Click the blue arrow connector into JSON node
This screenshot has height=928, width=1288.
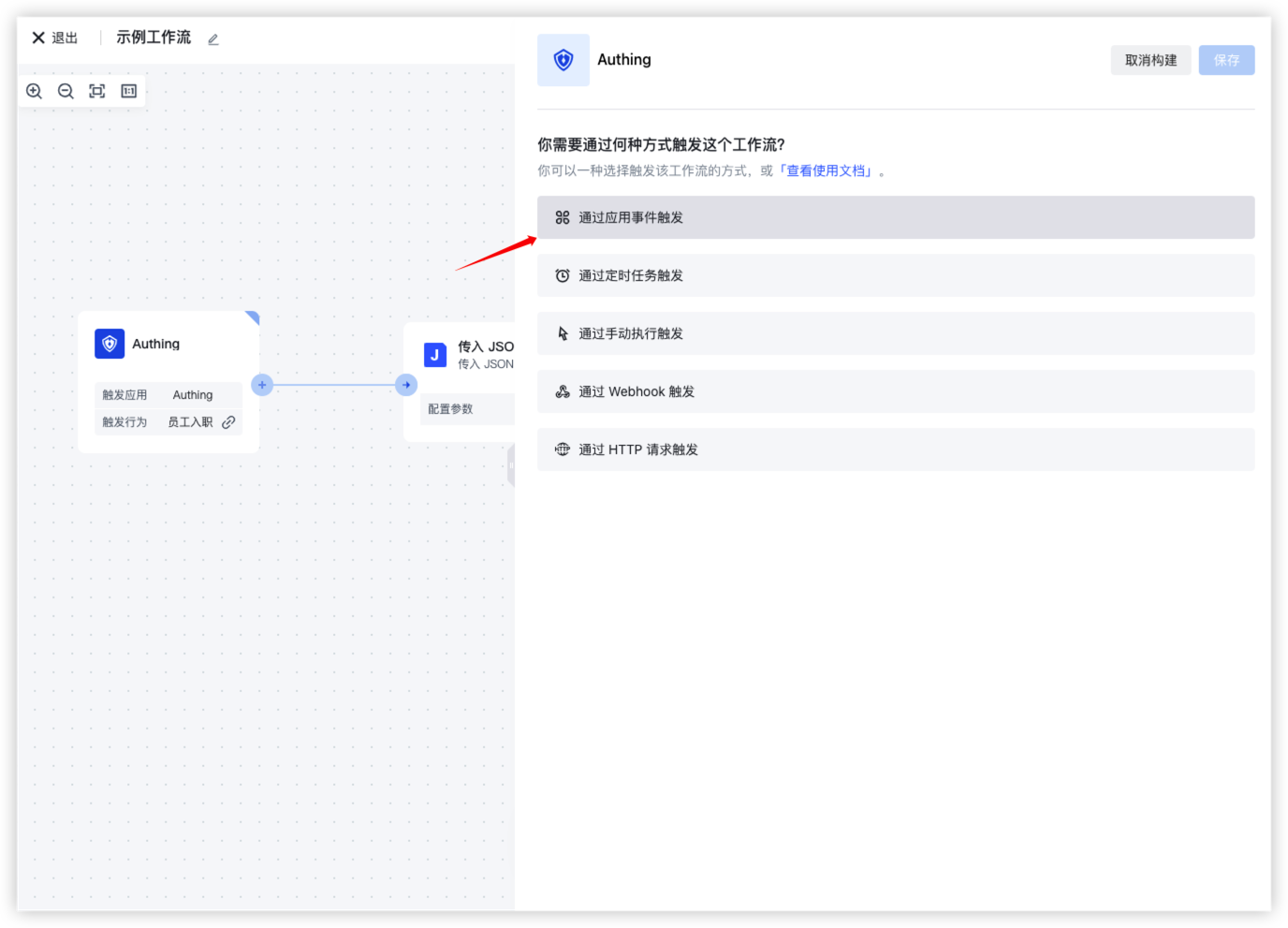click(x=406, y=385)
